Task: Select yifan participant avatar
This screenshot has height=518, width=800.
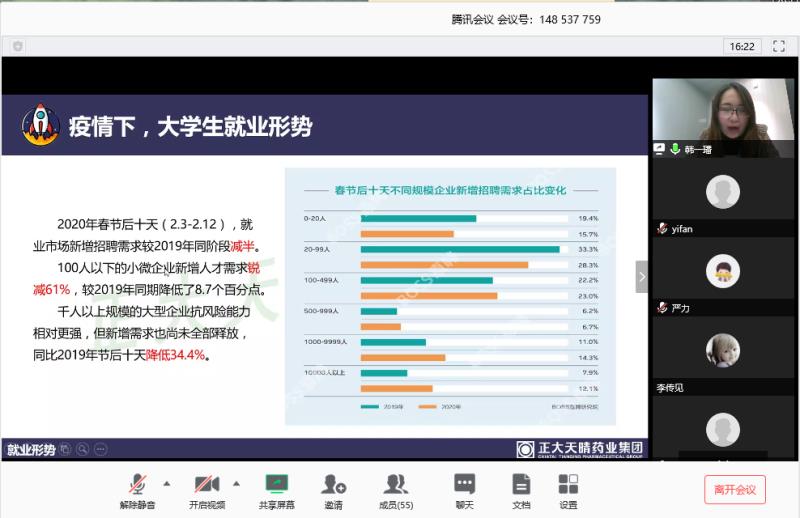Action: point(723,192)
